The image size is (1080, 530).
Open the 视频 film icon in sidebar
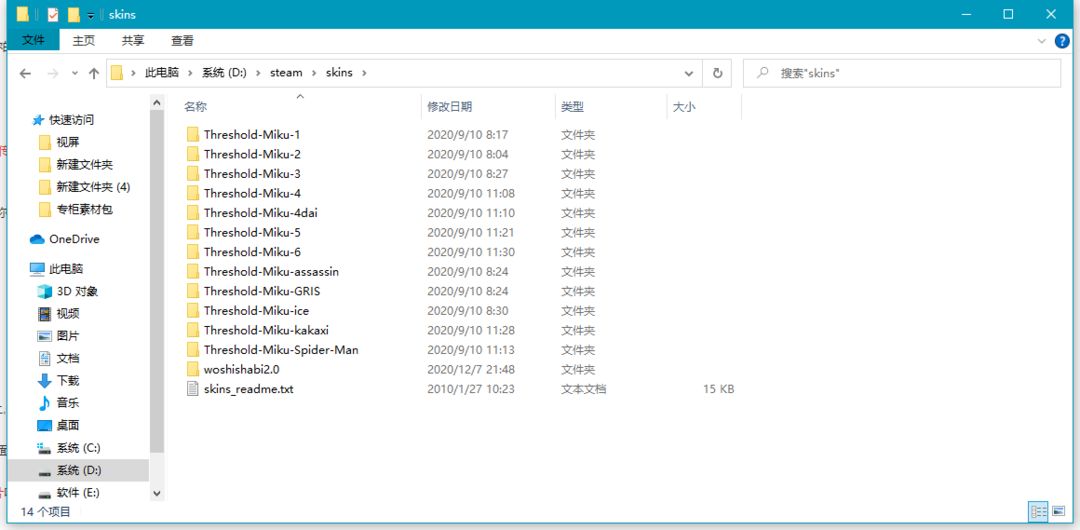click(45, 314)
